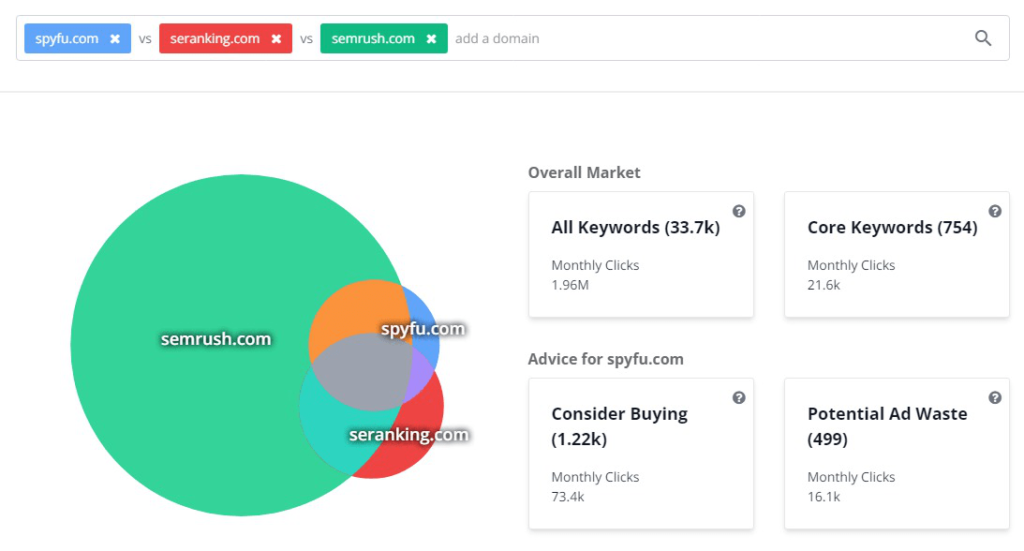The image size is (1024, 551).
Task: Click the add a domain input field
Action: coord(709,39)
